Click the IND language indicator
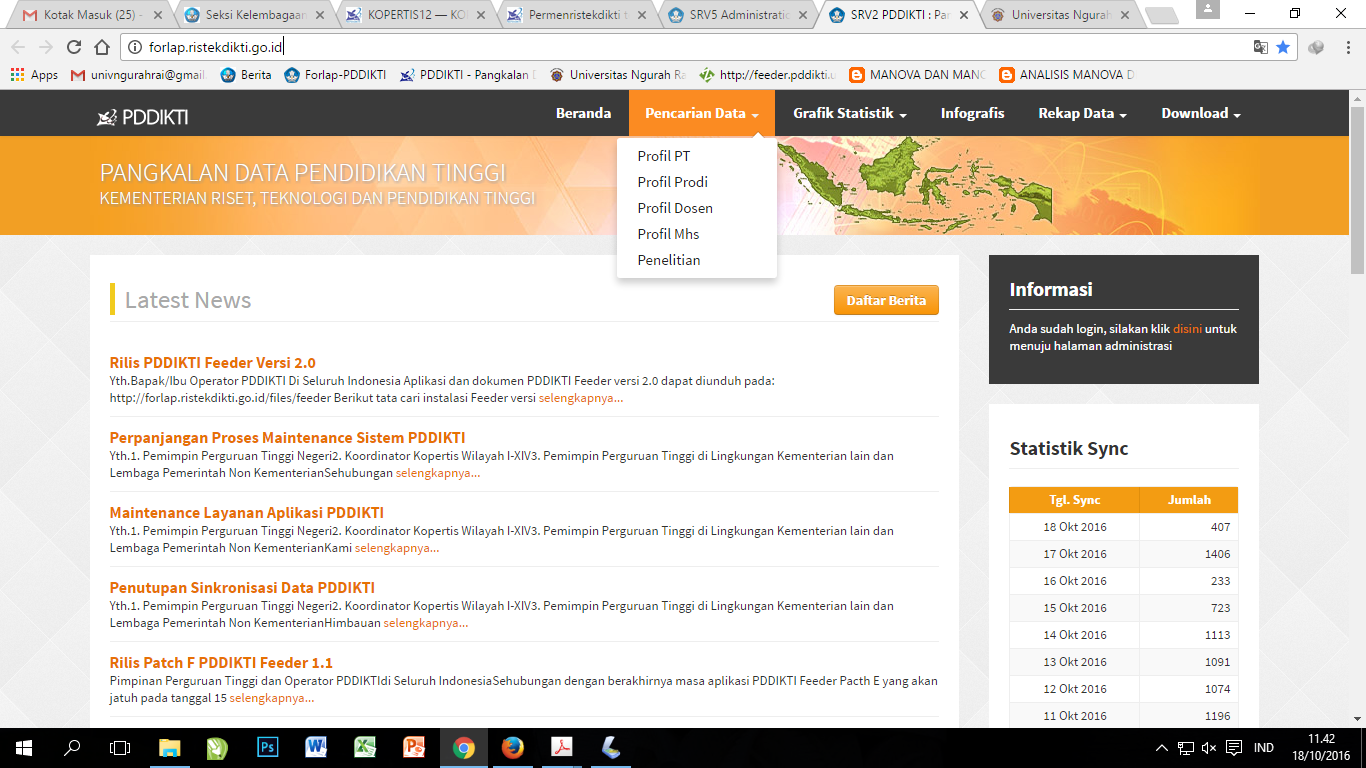This screenshot has width=1366, height=768. pyautogui.click(x=1264, y=748)
